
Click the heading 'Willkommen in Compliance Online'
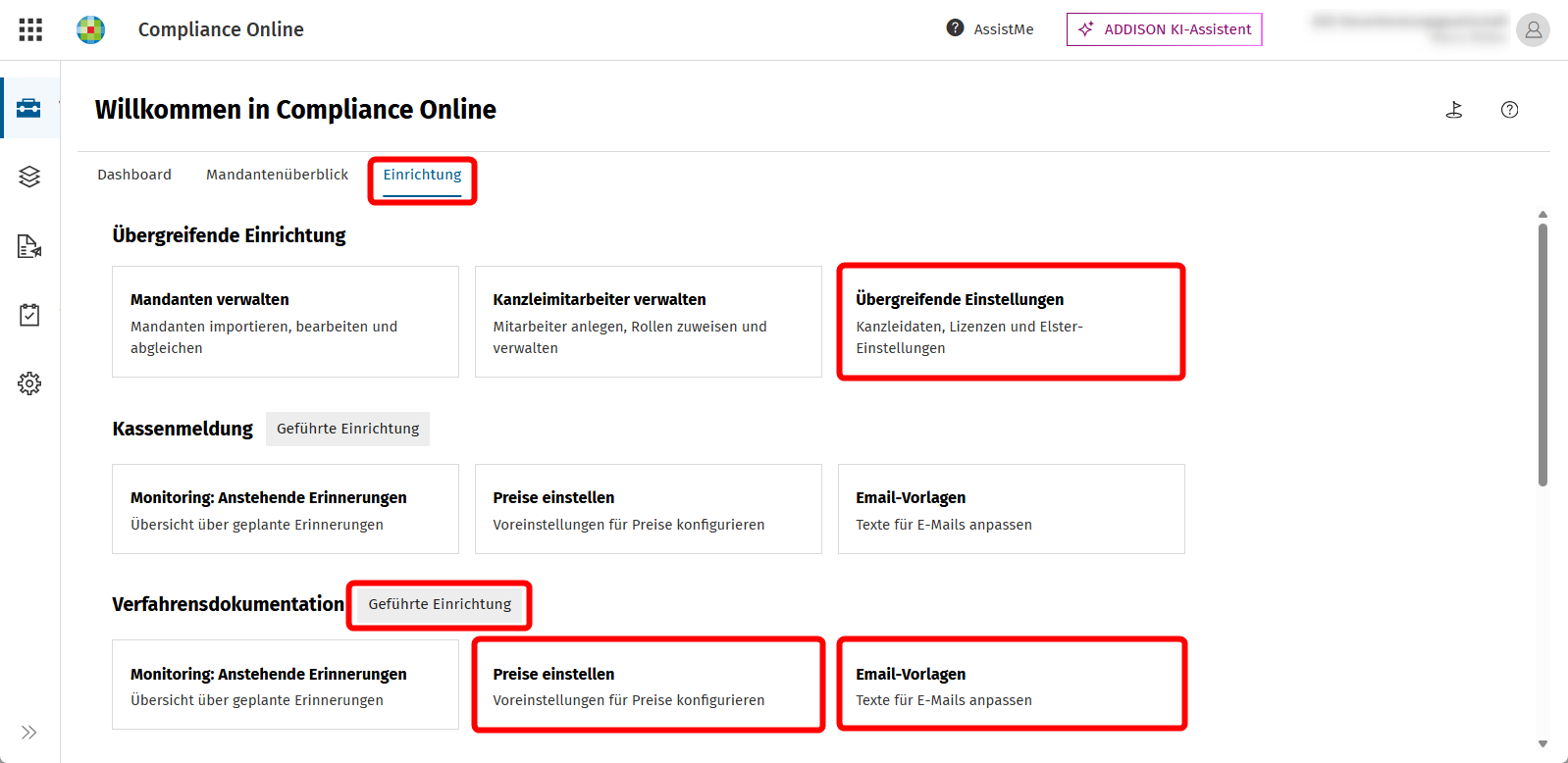[x=295, y=109]
